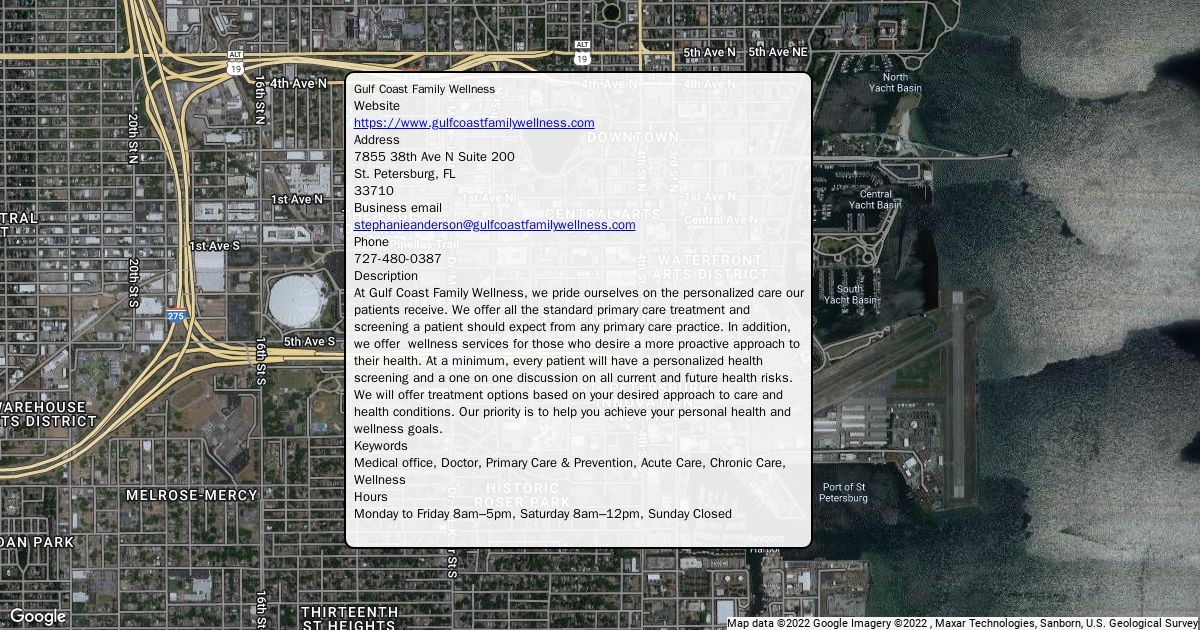Open the gulfcoastfamilywellness.com website link
The height and width of the screenshot is (630, 1200).
click(474, 123)
